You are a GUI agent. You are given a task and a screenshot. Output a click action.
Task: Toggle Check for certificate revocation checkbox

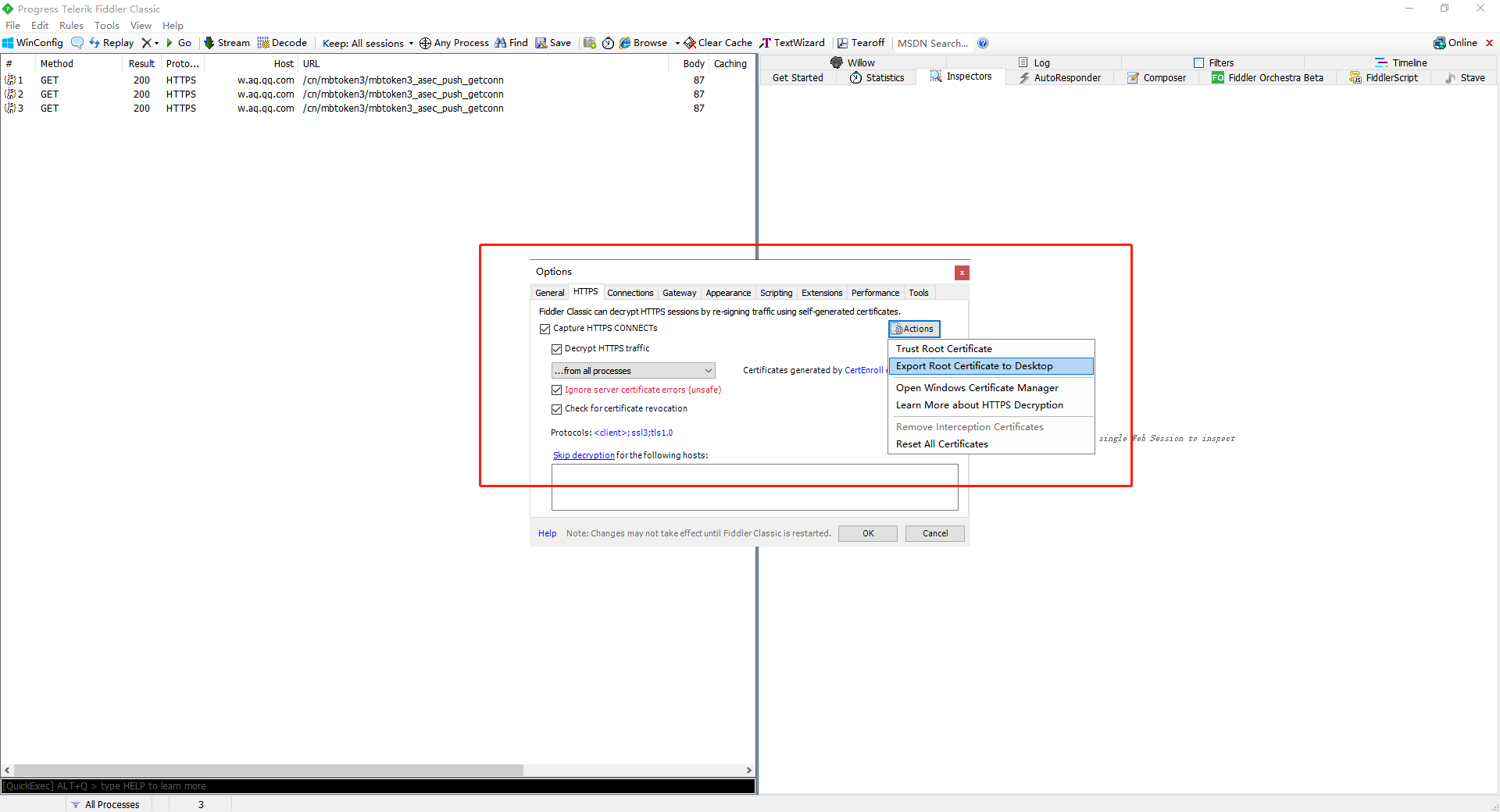557,408
